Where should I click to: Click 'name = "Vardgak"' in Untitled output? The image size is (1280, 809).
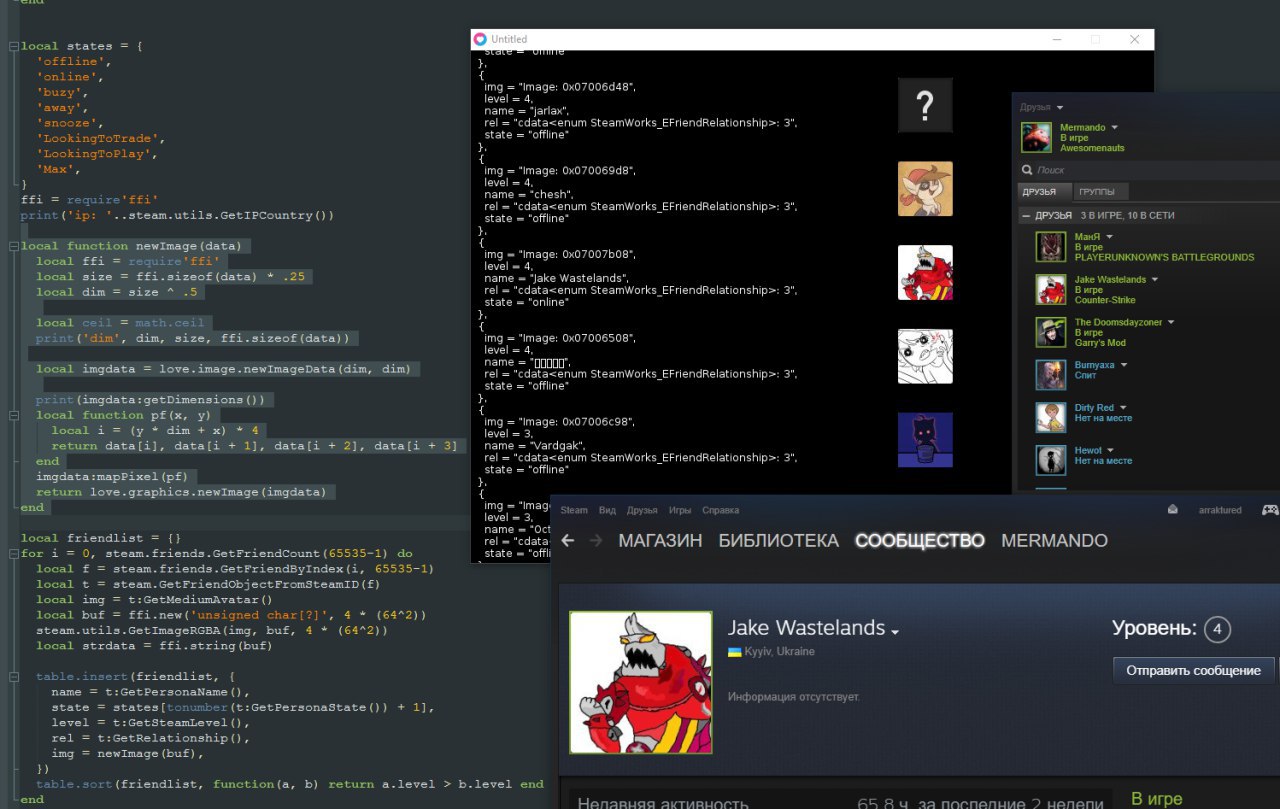click(535, 445)
